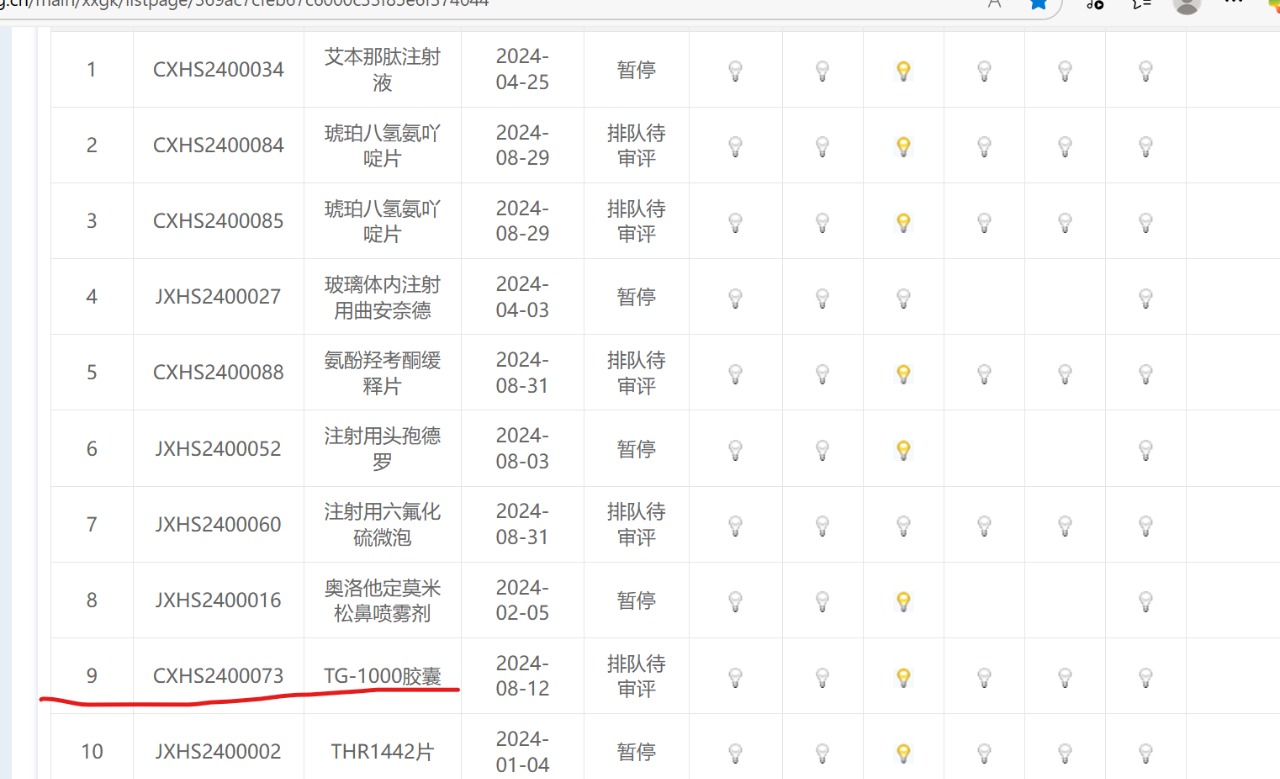Image resolution: width=1280 pixels, height=779 pixels.
Task: Click the lit yellow bulb in the JXHS2400052 row
Action: tap(903, 449)
